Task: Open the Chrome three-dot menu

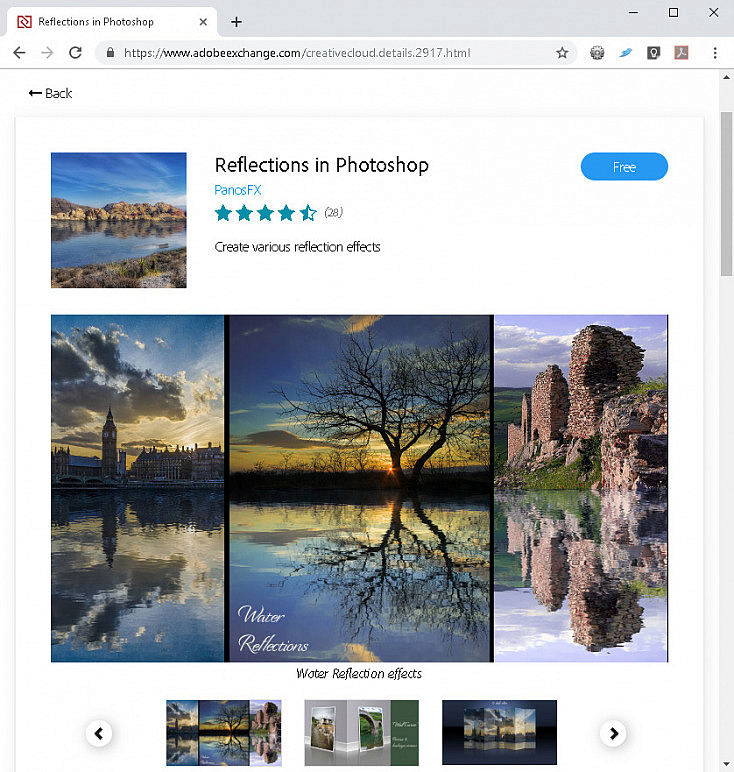Action: 715,53
